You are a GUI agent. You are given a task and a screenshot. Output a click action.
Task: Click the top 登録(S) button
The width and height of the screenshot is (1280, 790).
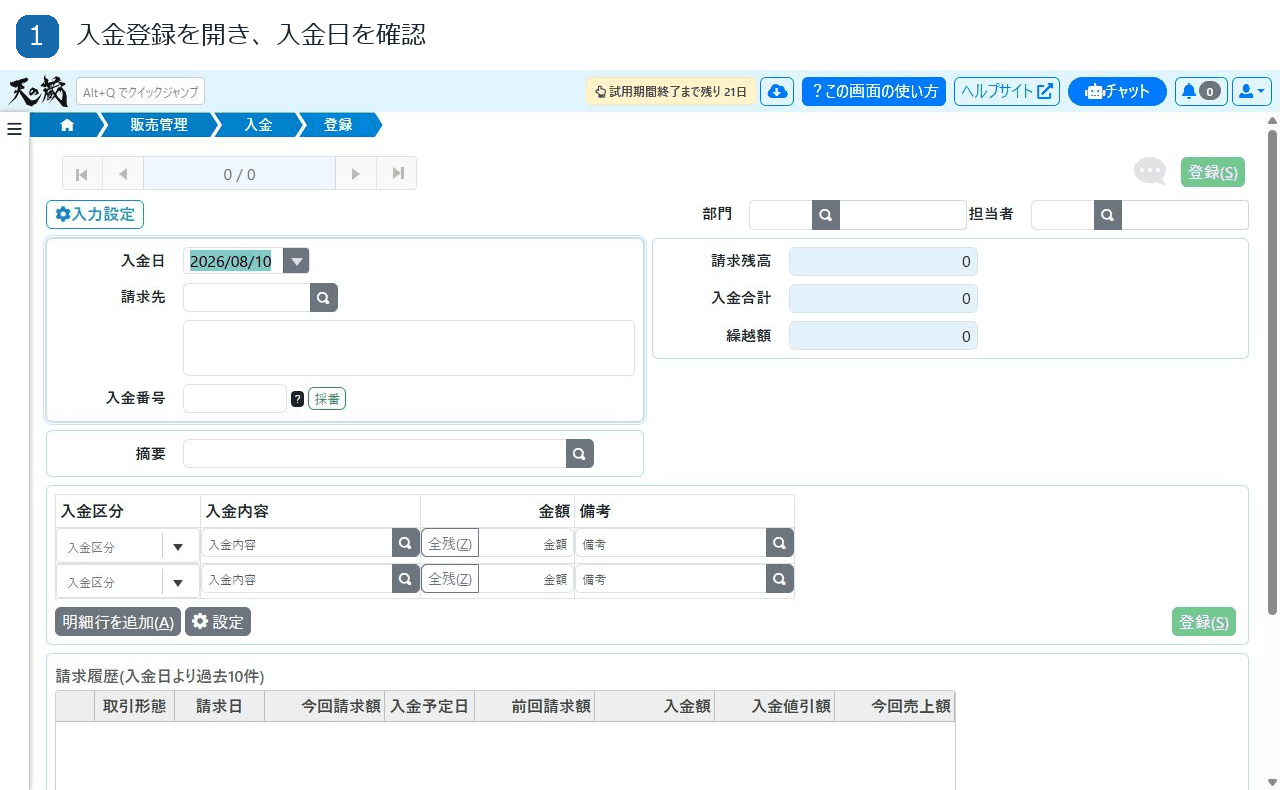(x=1213, y=172)
